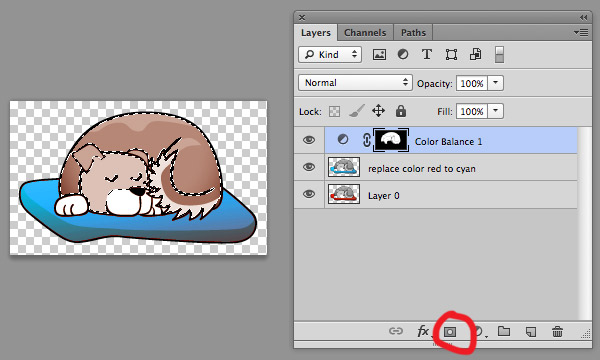Open the fx layer style menu

point(423,331)
